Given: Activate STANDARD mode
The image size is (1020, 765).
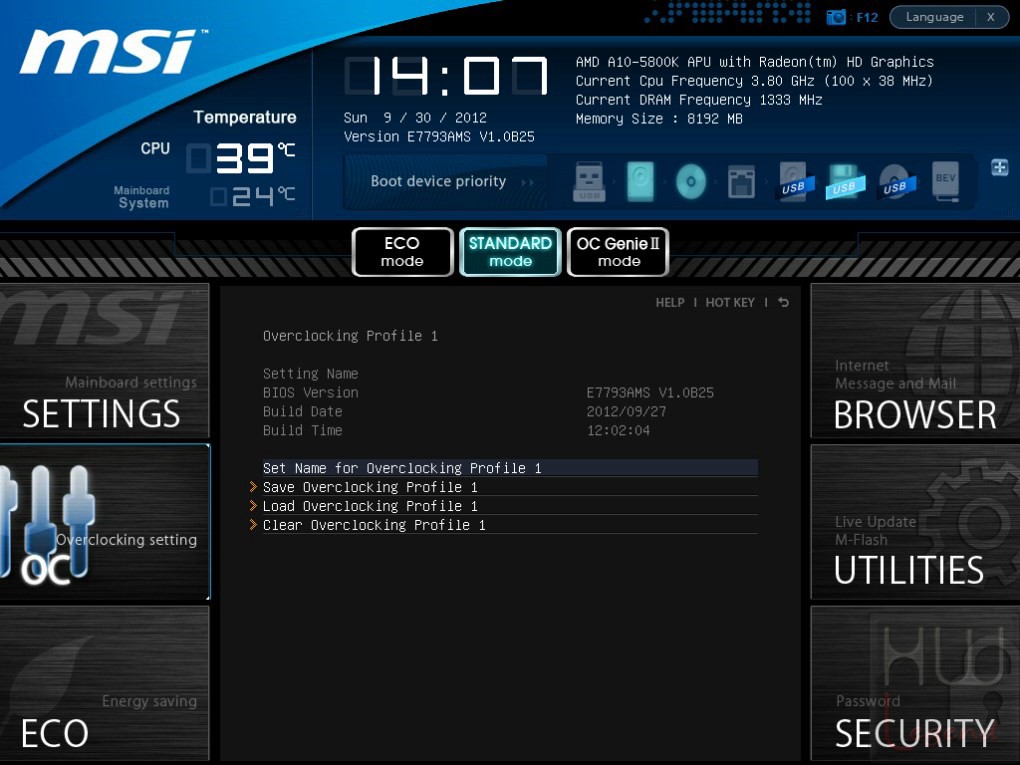Looking at the screenshot, I should click(510, 252).
